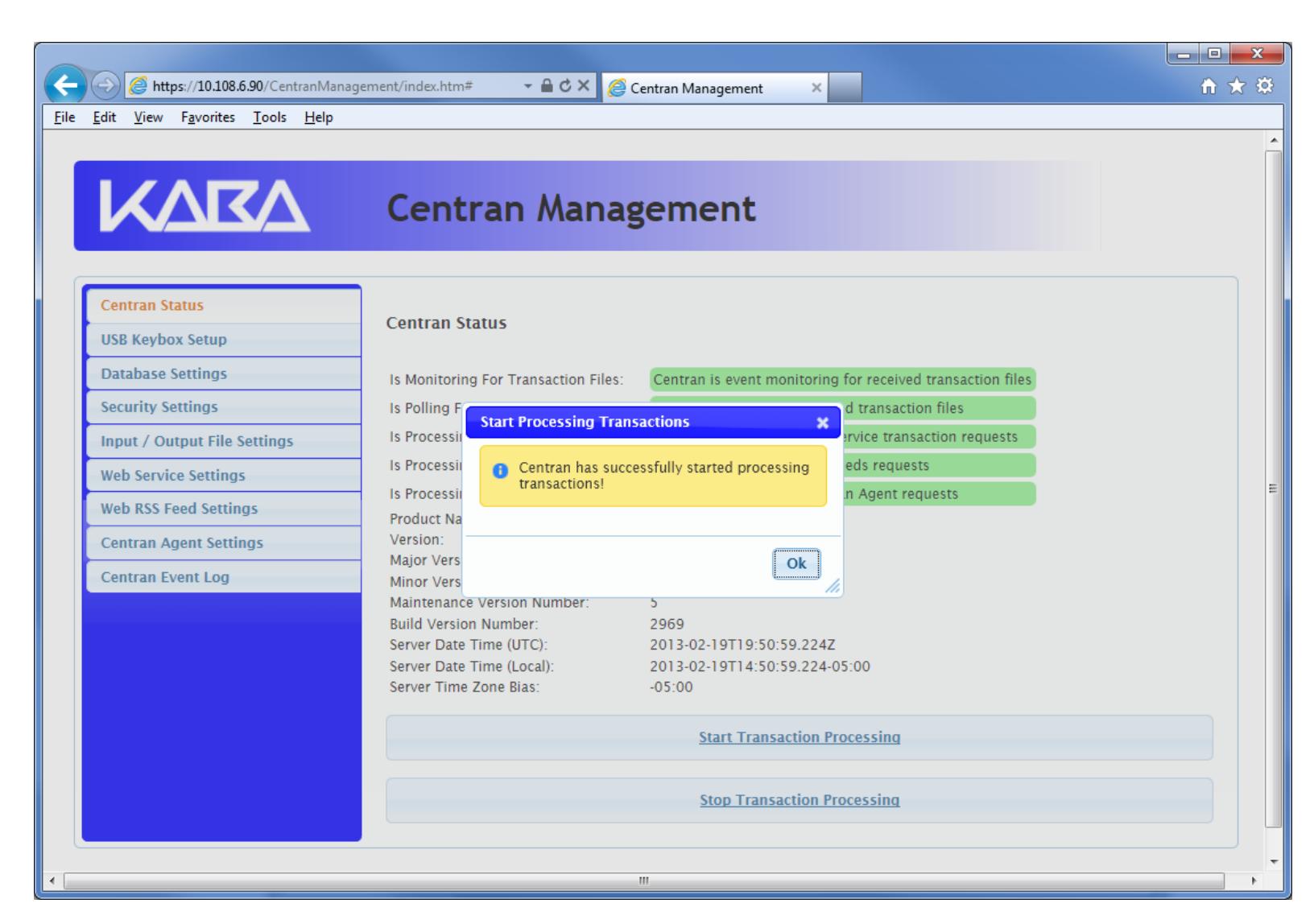This screenshot has height=924, width=1314.
Task: Click the Centran Status section heading
Action: (x=447, y=323)
